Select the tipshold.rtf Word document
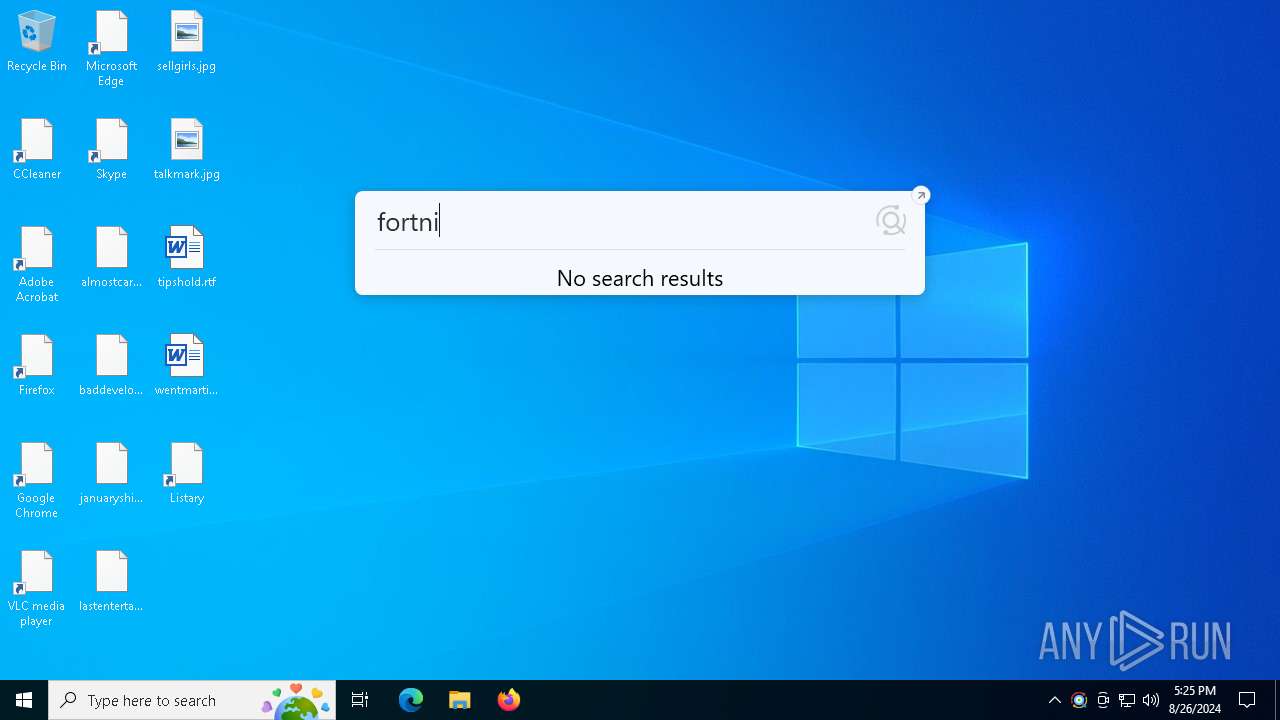This screenshot has height=720, width=1280. [187, 258]
